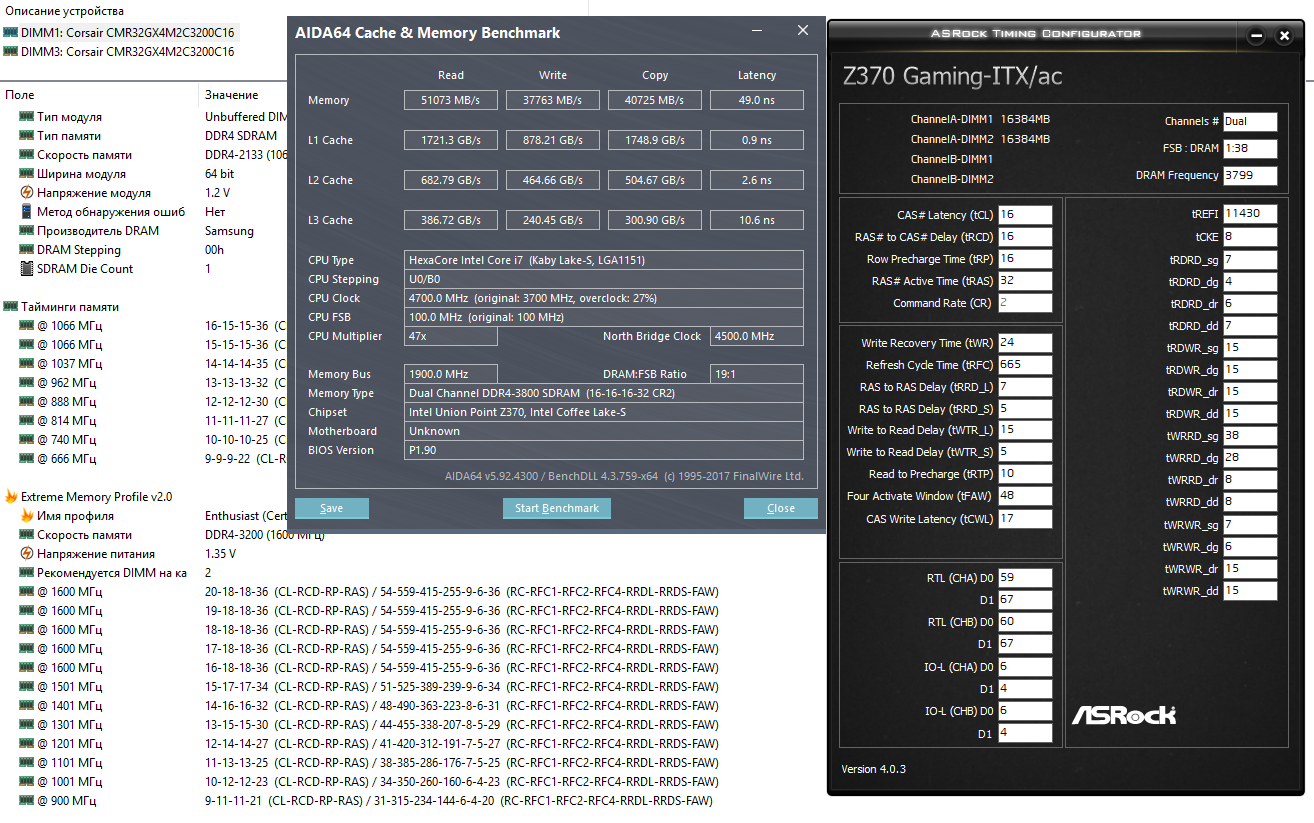Click the 1.35 V value of Напряжение питания

[220, 554]
